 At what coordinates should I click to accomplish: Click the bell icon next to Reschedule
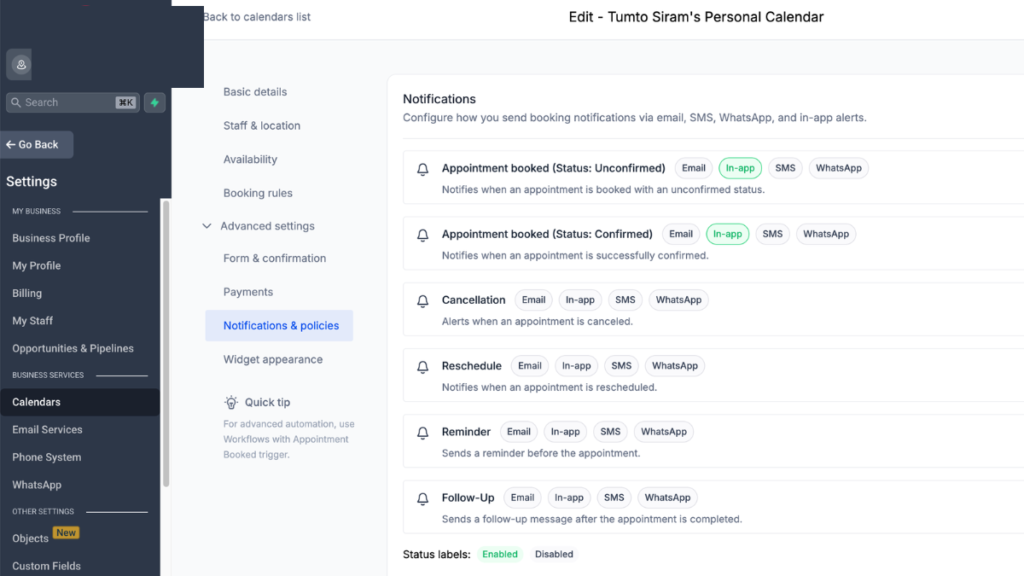[x=422, y=365]
